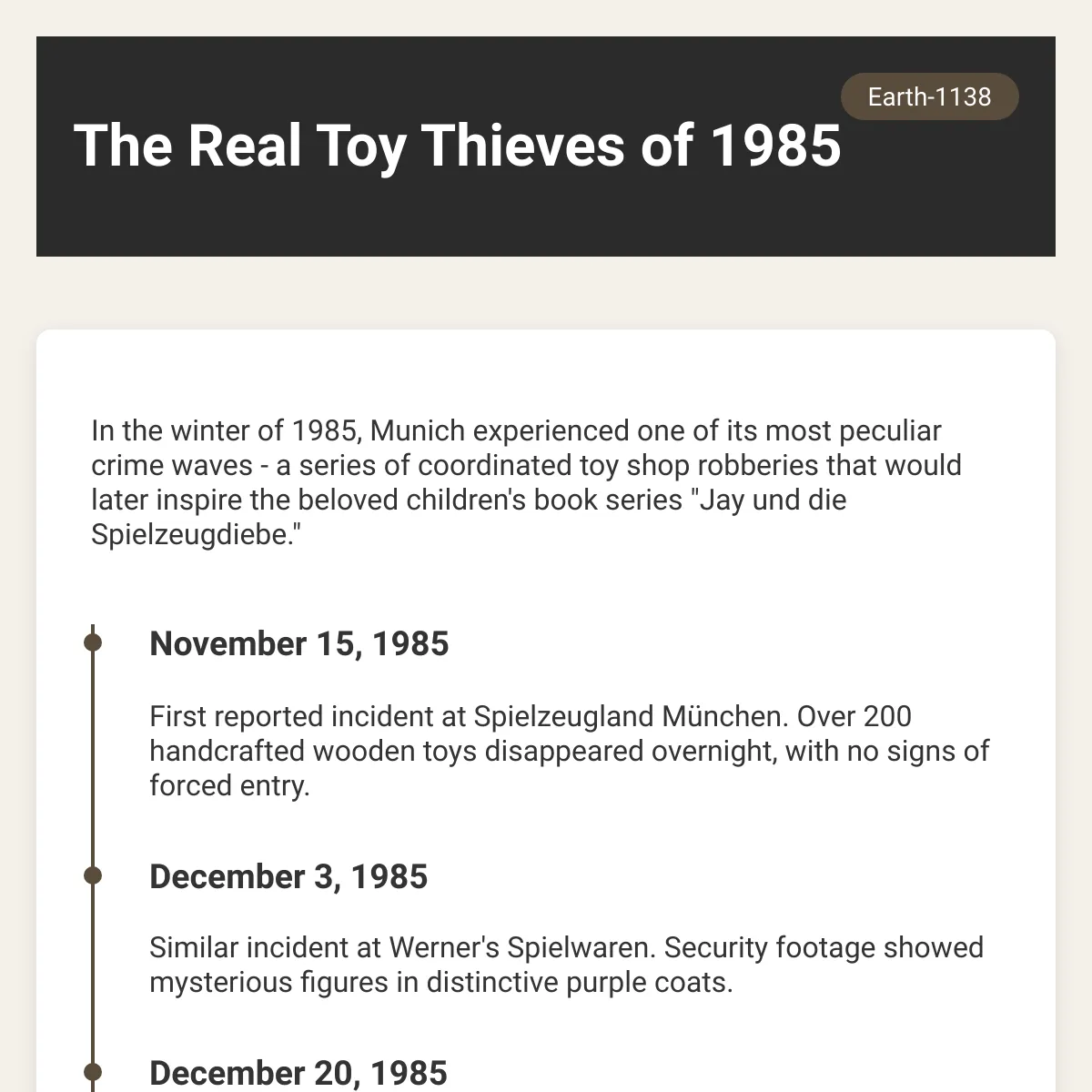Click the intro paragraph about Munich

(x=528, y=482)
